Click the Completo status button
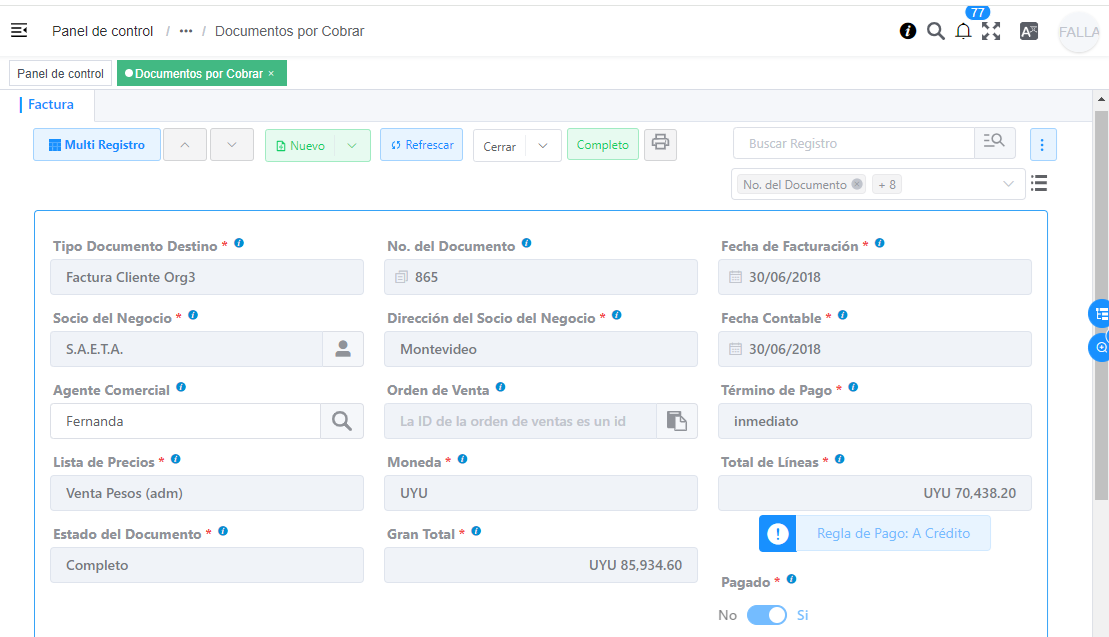The image size is (1109, 637). coord(603,144)
